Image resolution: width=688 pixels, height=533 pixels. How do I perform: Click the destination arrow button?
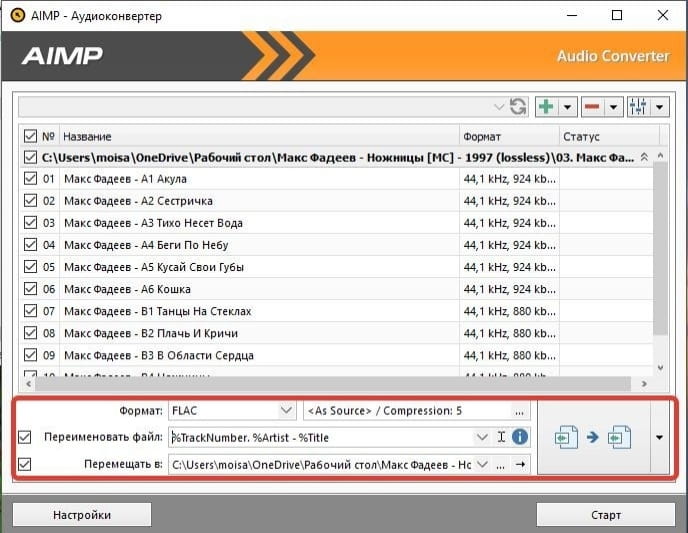click(520, 464)
